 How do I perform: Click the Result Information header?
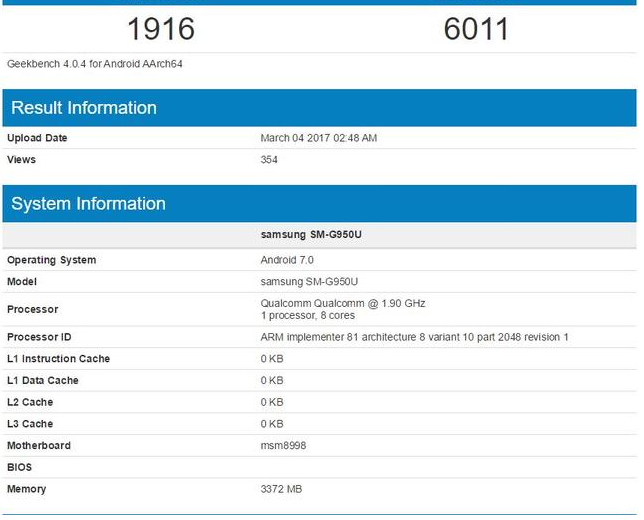(x=320, y=108)
